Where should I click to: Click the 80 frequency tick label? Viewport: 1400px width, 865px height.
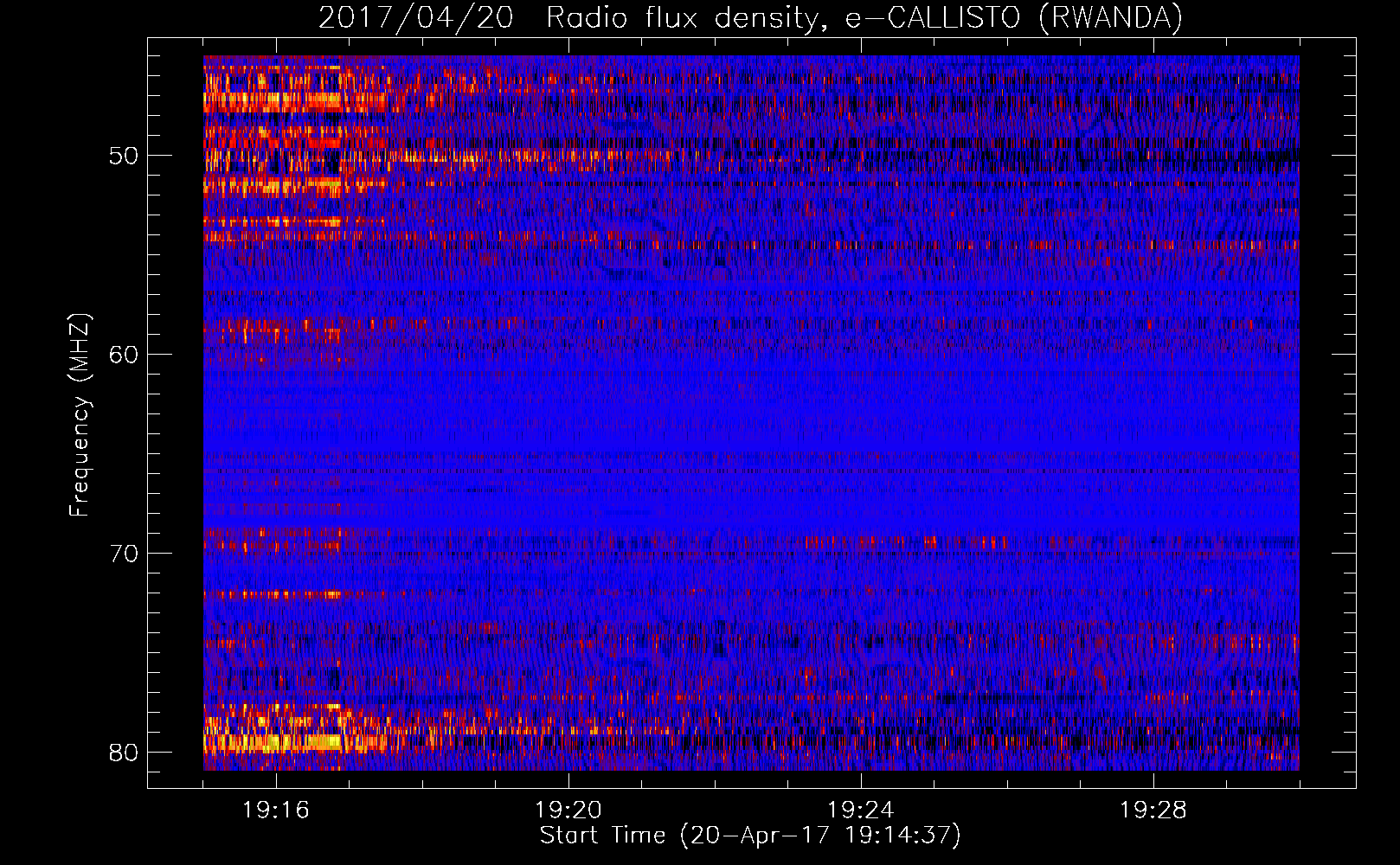(x=124, y=753)
